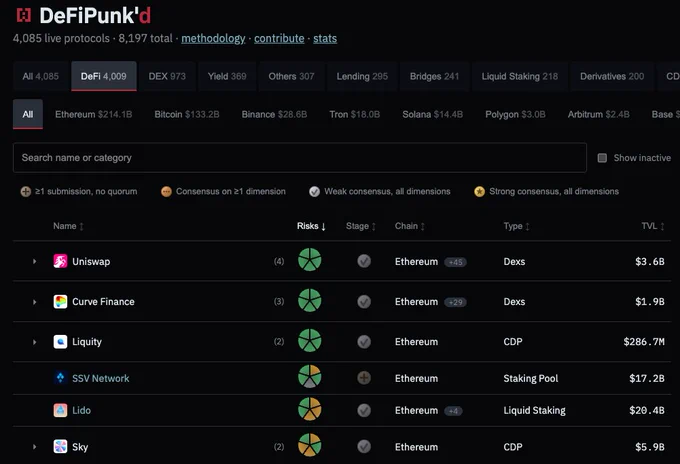680x464 pixels.
Task: Click the consensus on ≥1 dimension legend icon
Action: (166, 191)
